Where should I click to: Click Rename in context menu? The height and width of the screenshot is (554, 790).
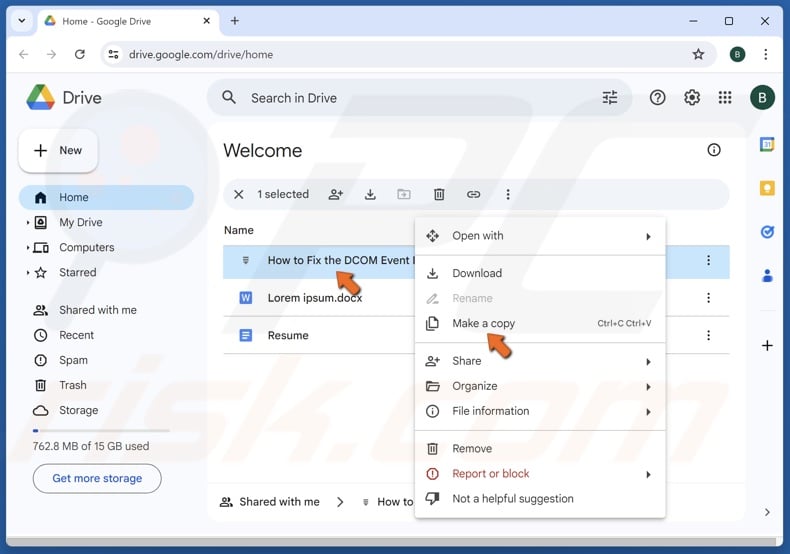[540, 298]
